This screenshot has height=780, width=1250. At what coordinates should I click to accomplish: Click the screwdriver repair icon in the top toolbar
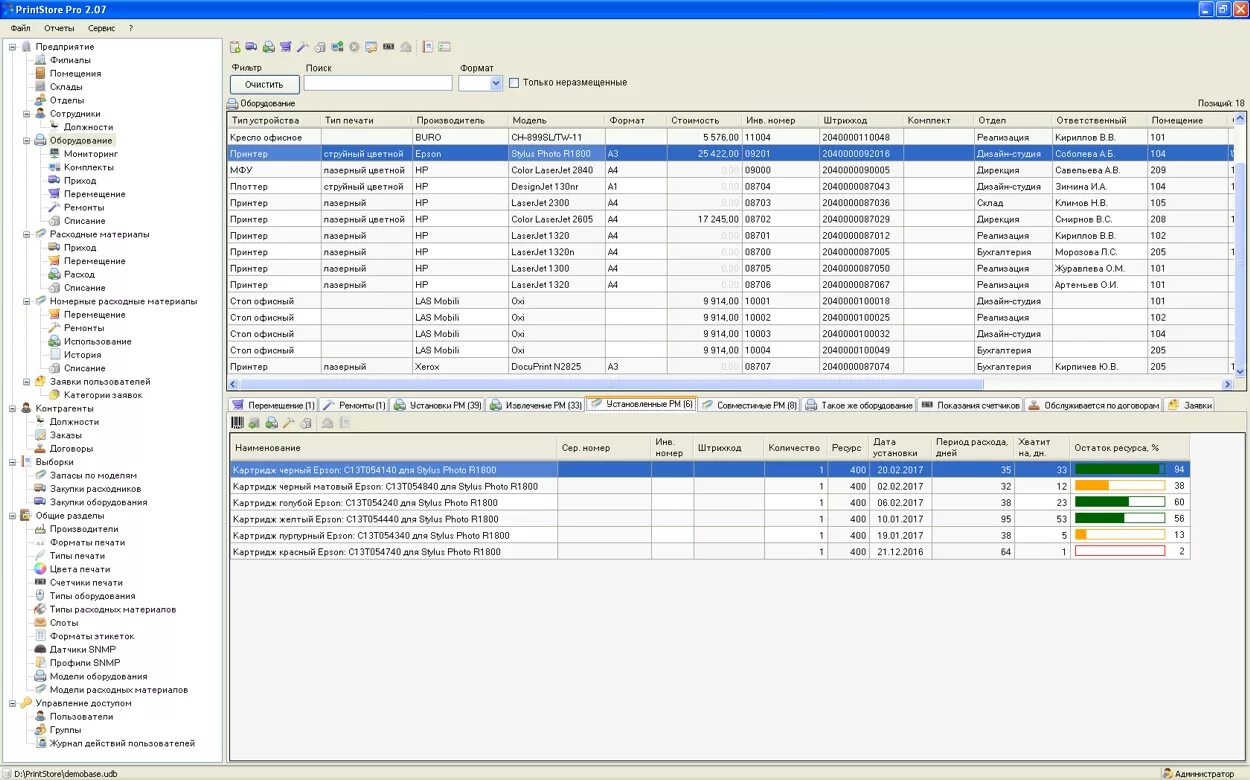pos(302,47)
